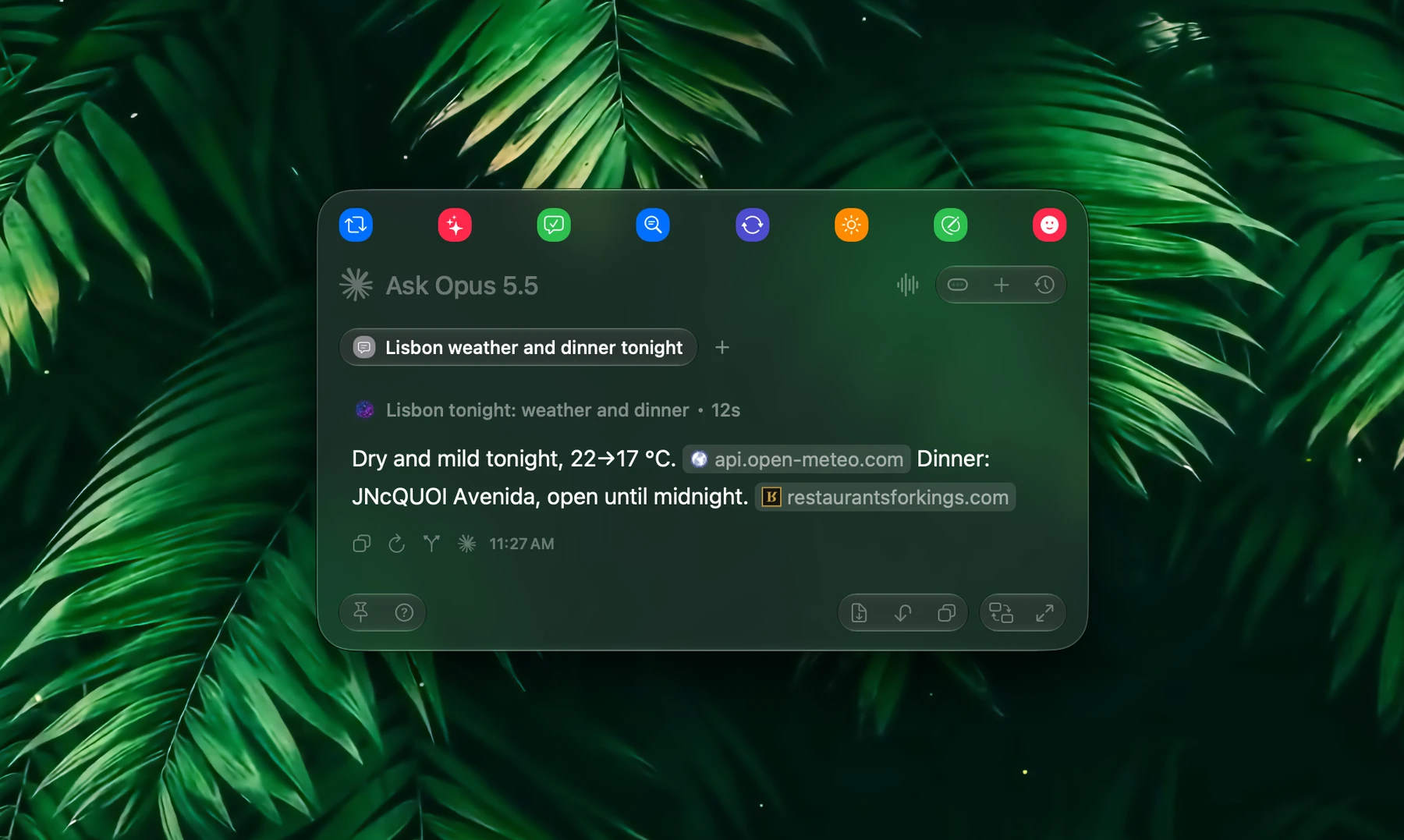Expand the Lisbon tonight: weather and dinner step
This screenshot has width=1404, height=840.
(x=547, y=409)
